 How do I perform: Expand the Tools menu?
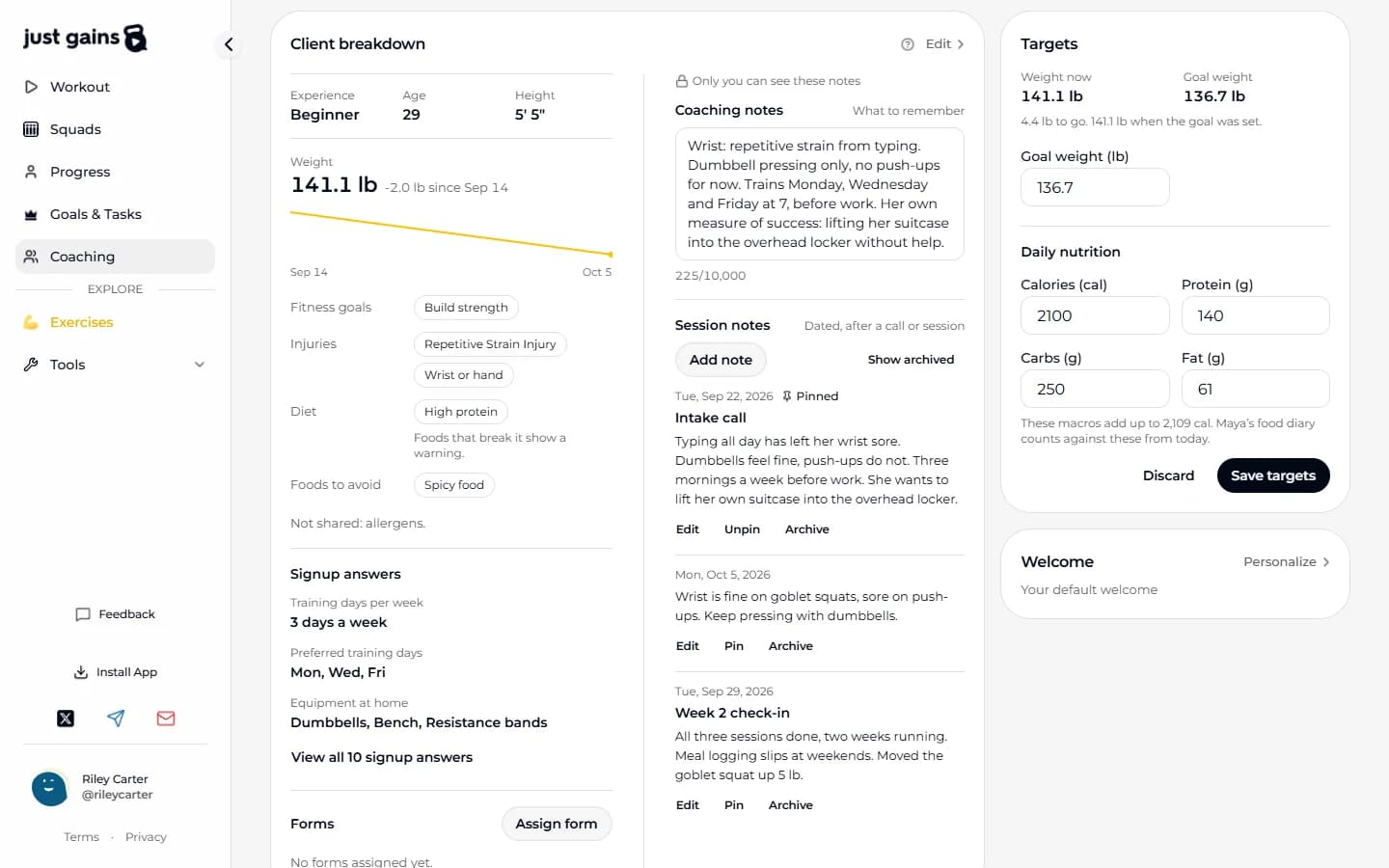[x=115, y=365]
